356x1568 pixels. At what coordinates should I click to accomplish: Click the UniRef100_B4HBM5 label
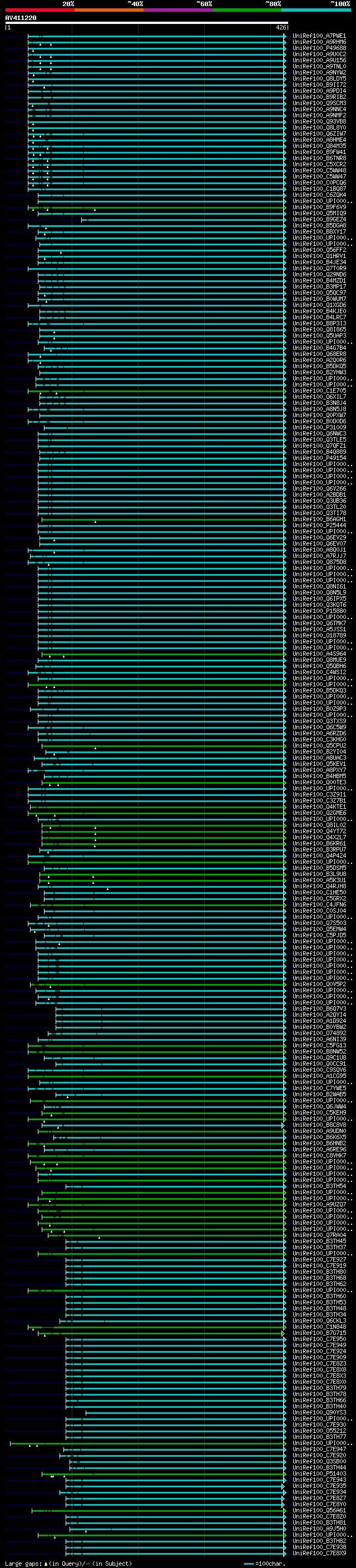(319, 776)
